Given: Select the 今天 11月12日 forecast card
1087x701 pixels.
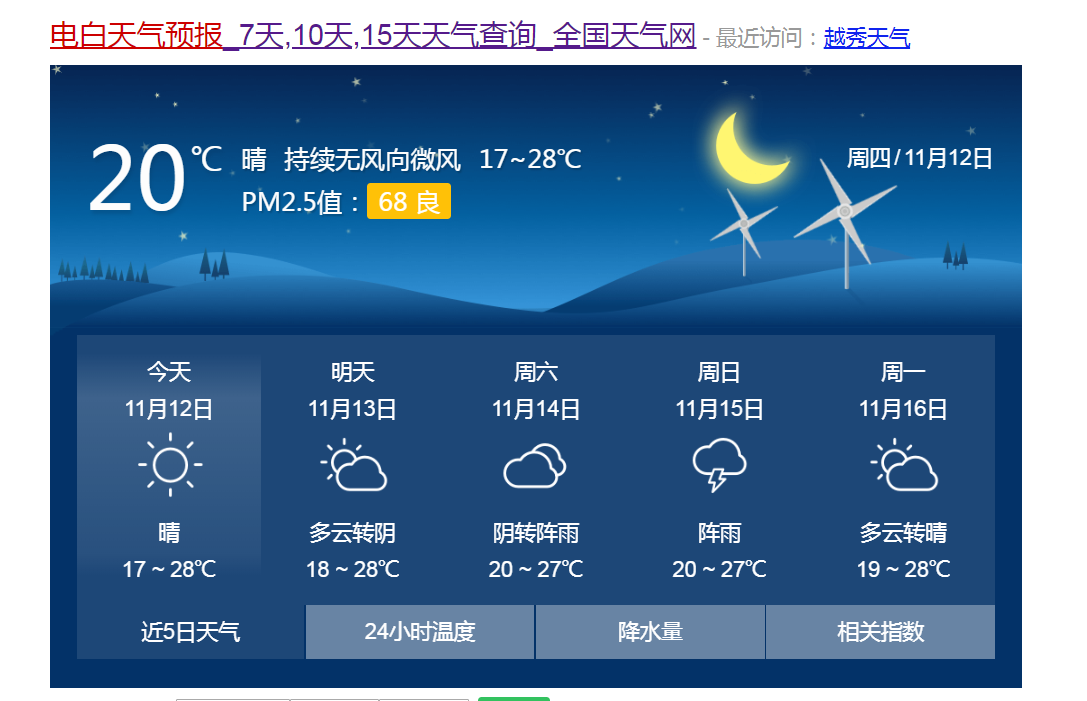Looking at the screenshot, I should tap(170, 470).
